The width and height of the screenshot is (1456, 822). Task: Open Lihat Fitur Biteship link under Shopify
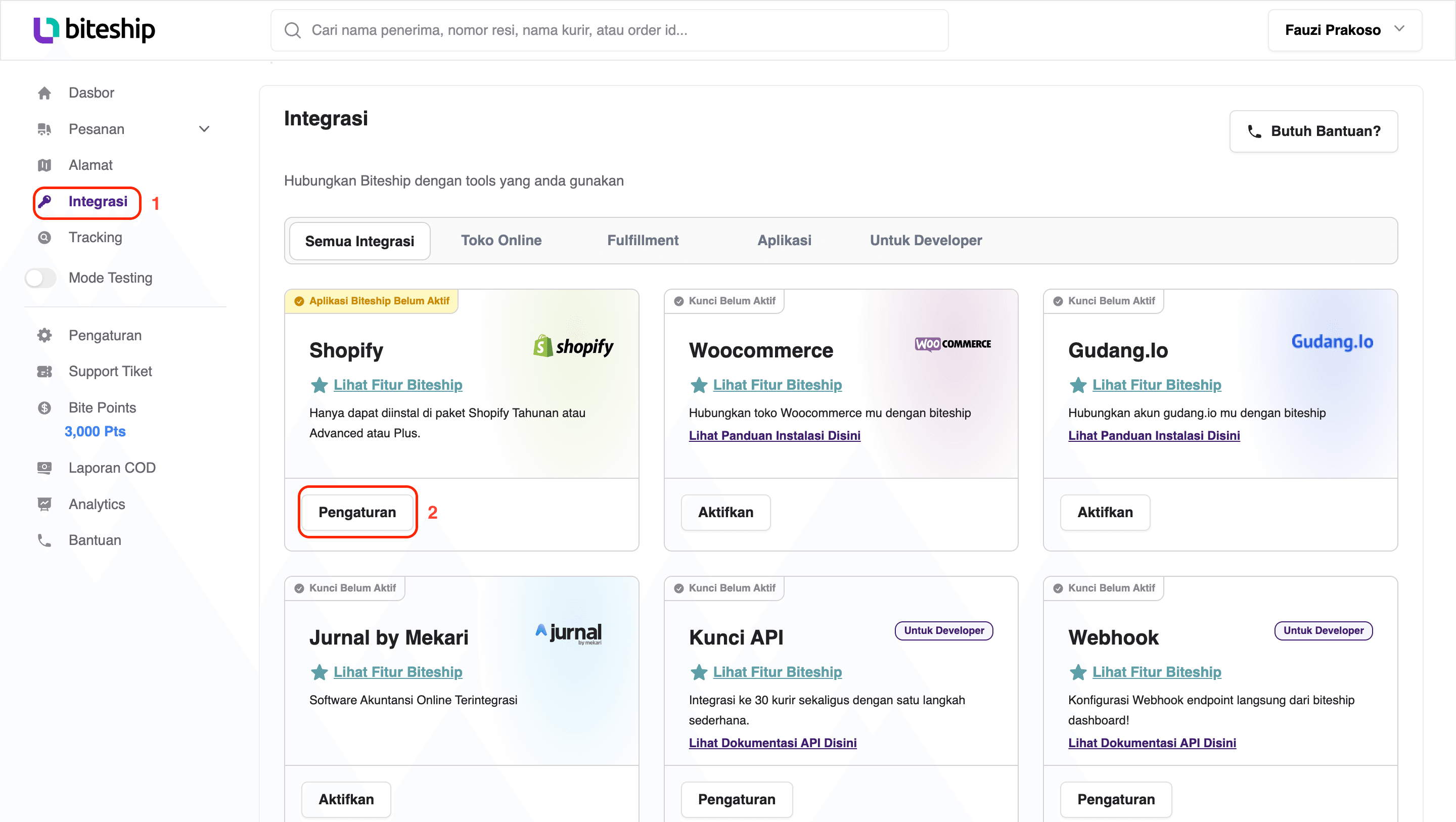point(398,385)
